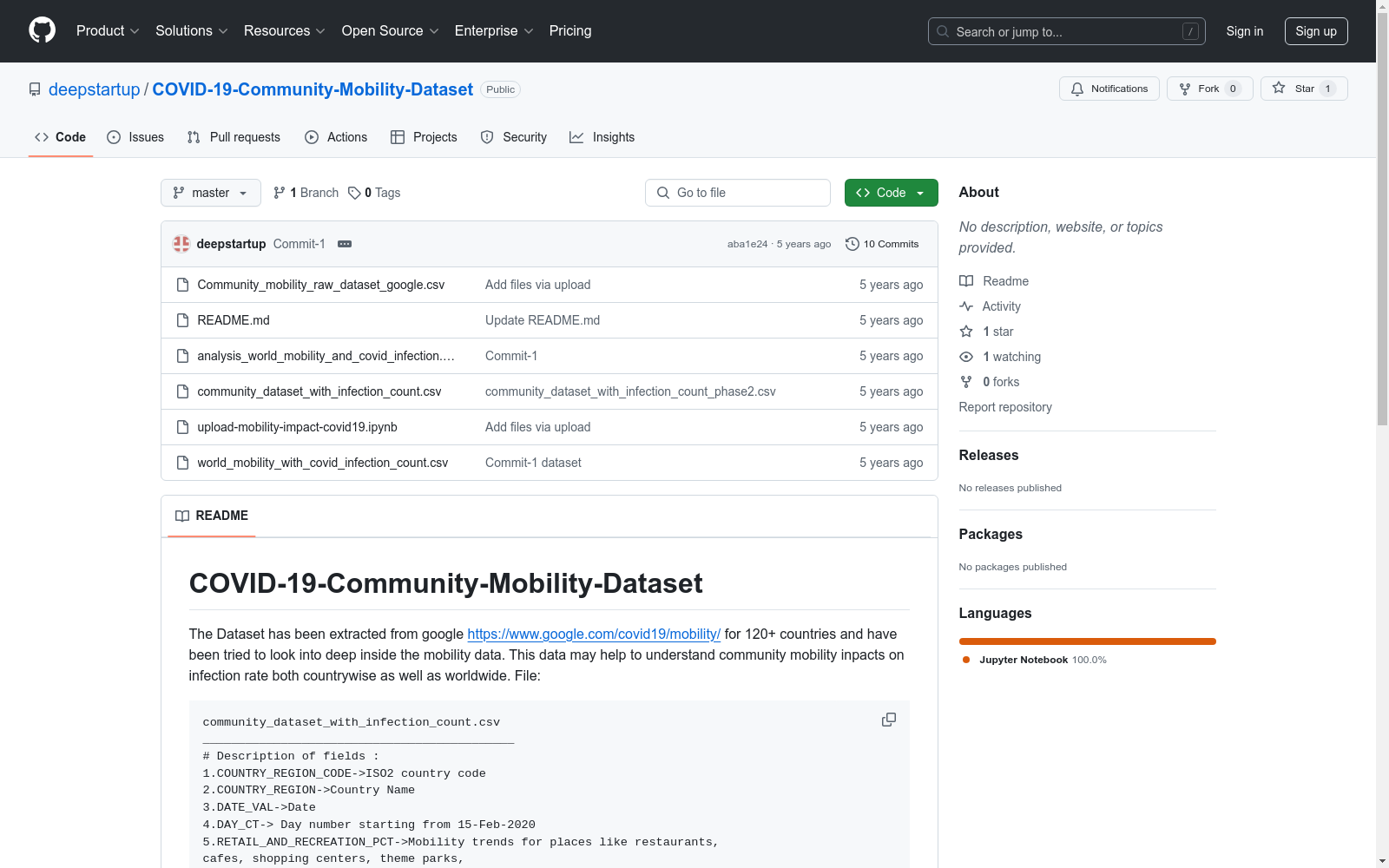Click the orange Jupyter Notebook language dot
Viewport: 1389px width, 868px height.
[966, 660]
